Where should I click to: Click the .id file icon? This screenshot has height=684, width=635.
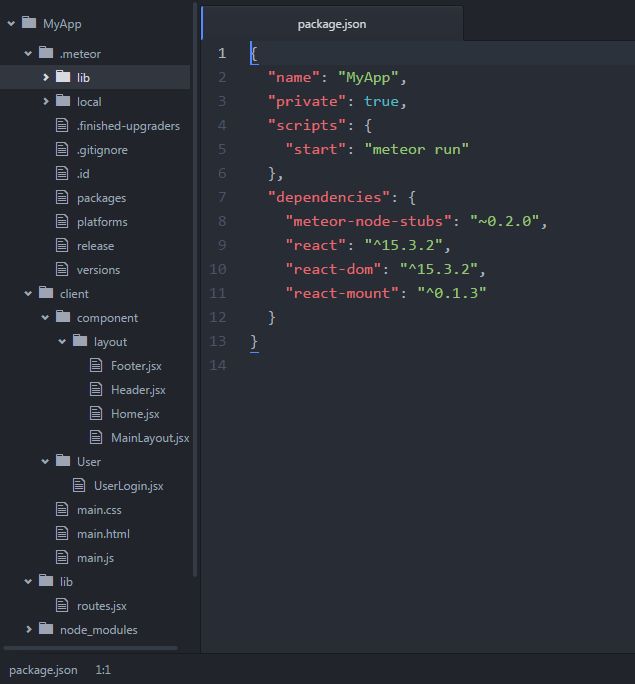[x=62, y=173]
